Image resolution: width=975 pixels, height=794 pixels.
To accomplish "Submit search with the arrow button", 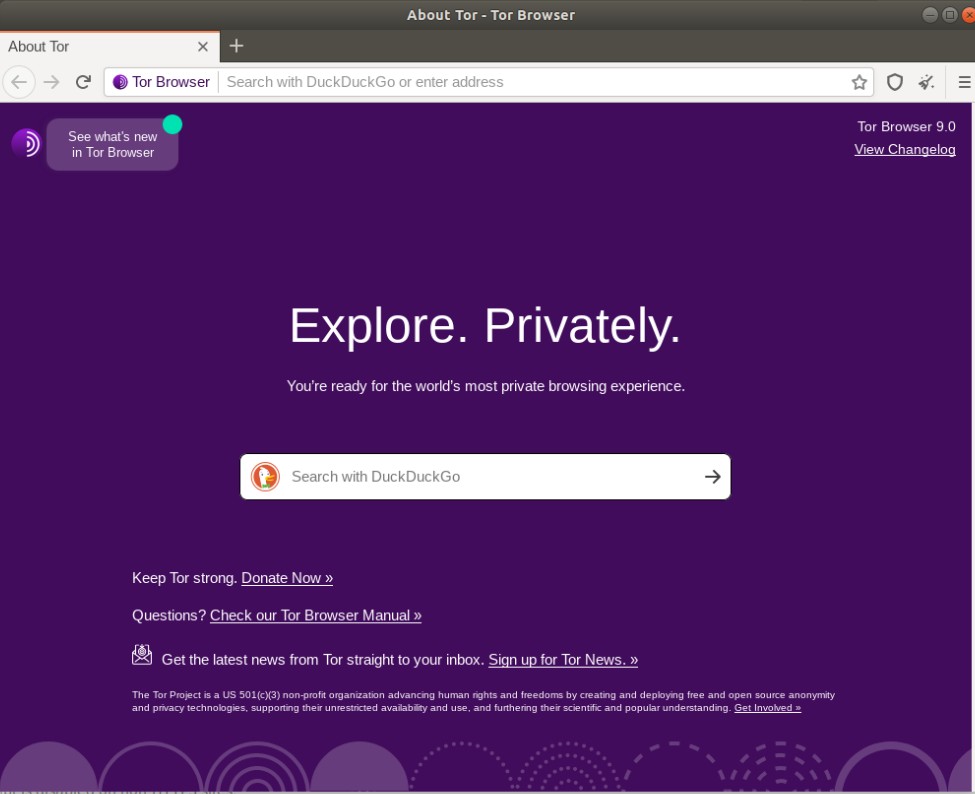I will pyautogui.click(x=712, y=477).
